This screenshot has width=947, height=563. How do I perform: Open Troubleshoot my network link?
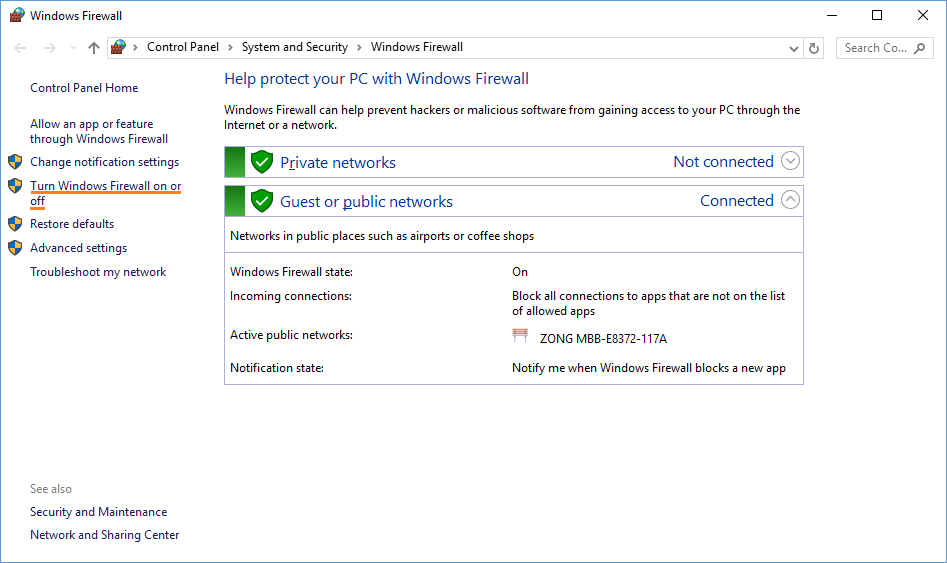98,272
